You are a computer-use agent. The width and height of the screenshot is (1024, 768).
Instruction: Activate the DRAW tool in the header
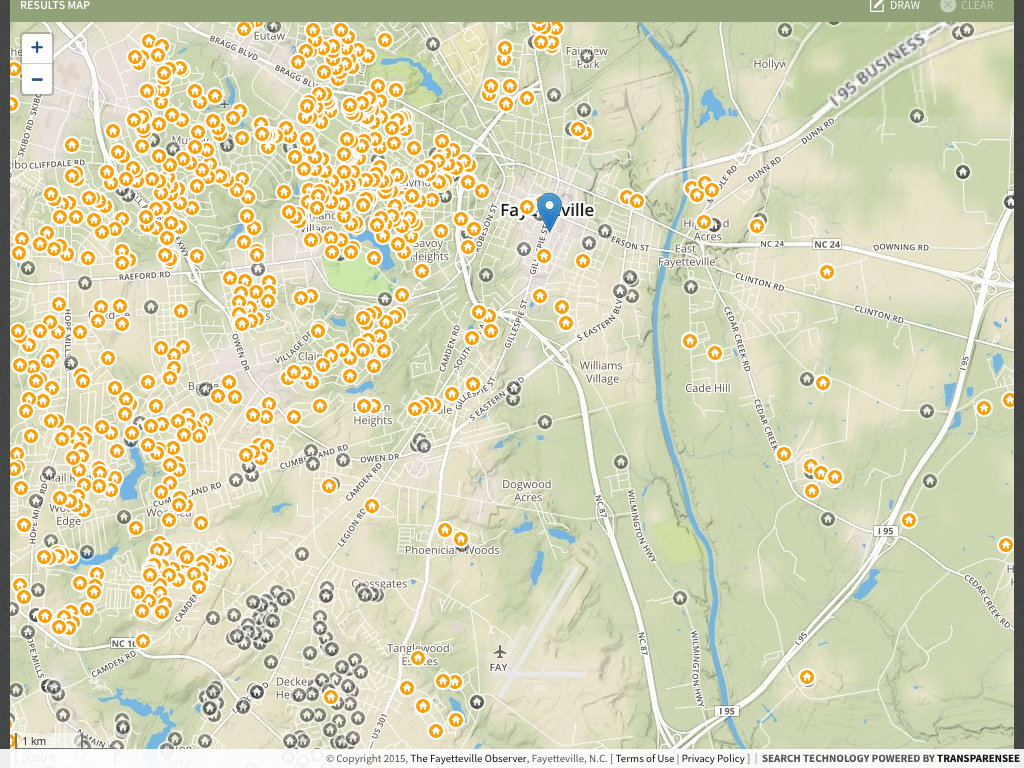tap(895, 6)
